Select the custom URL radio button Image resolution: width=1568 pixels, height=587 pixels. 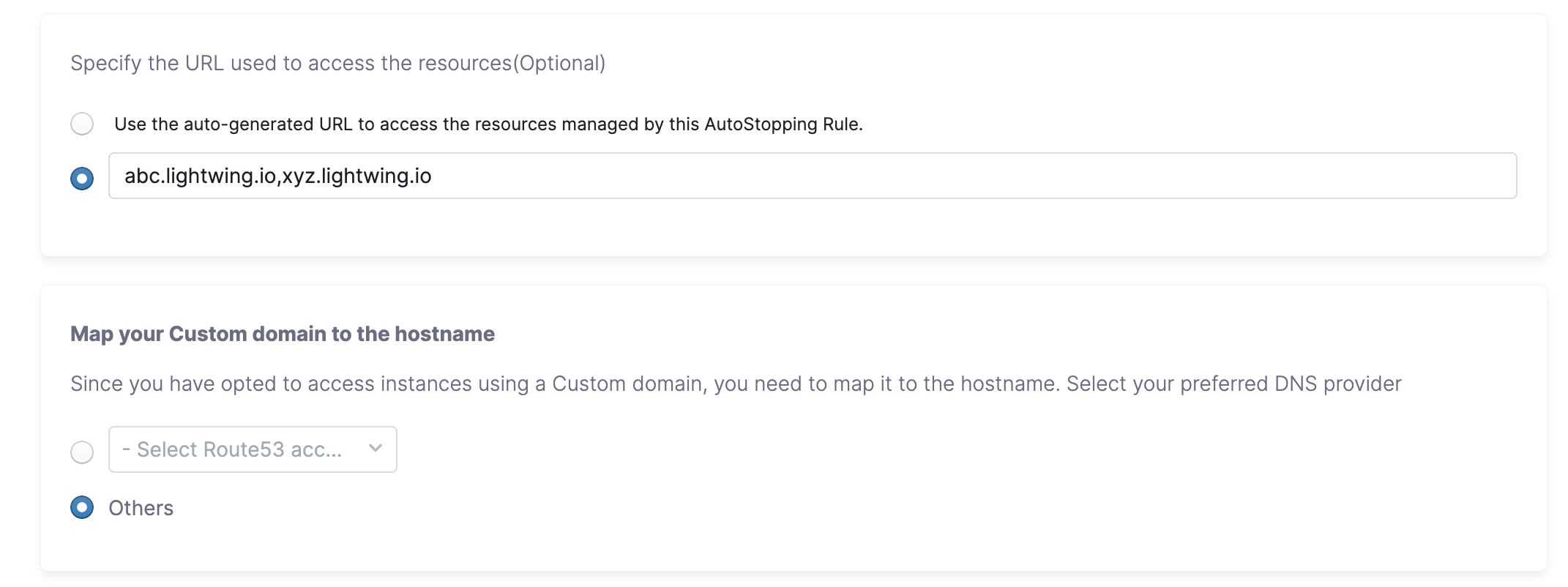tap(82, 178)
